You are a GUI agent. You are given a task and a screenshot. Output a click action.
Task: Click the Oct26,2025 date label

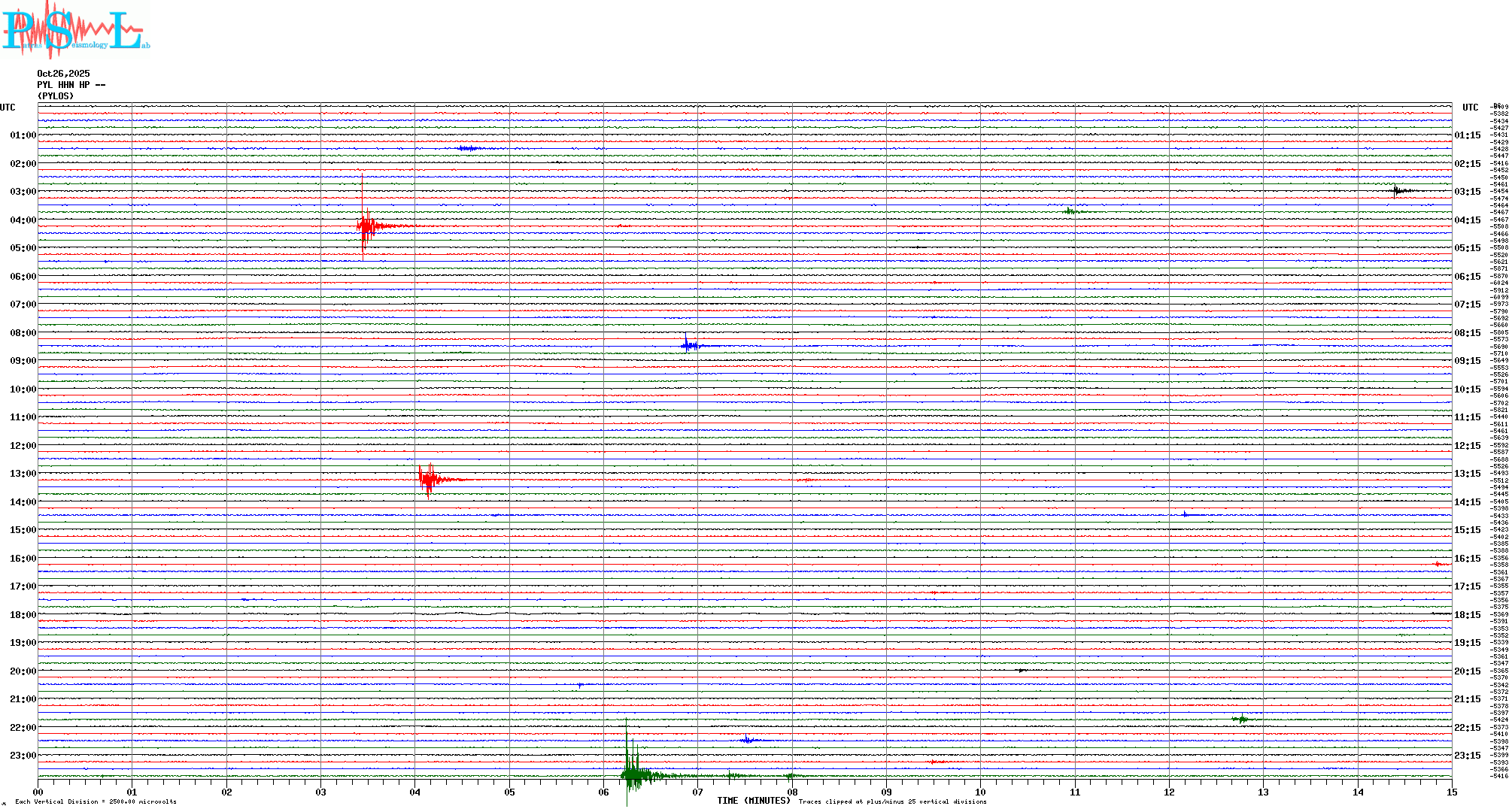click(63, 74)
